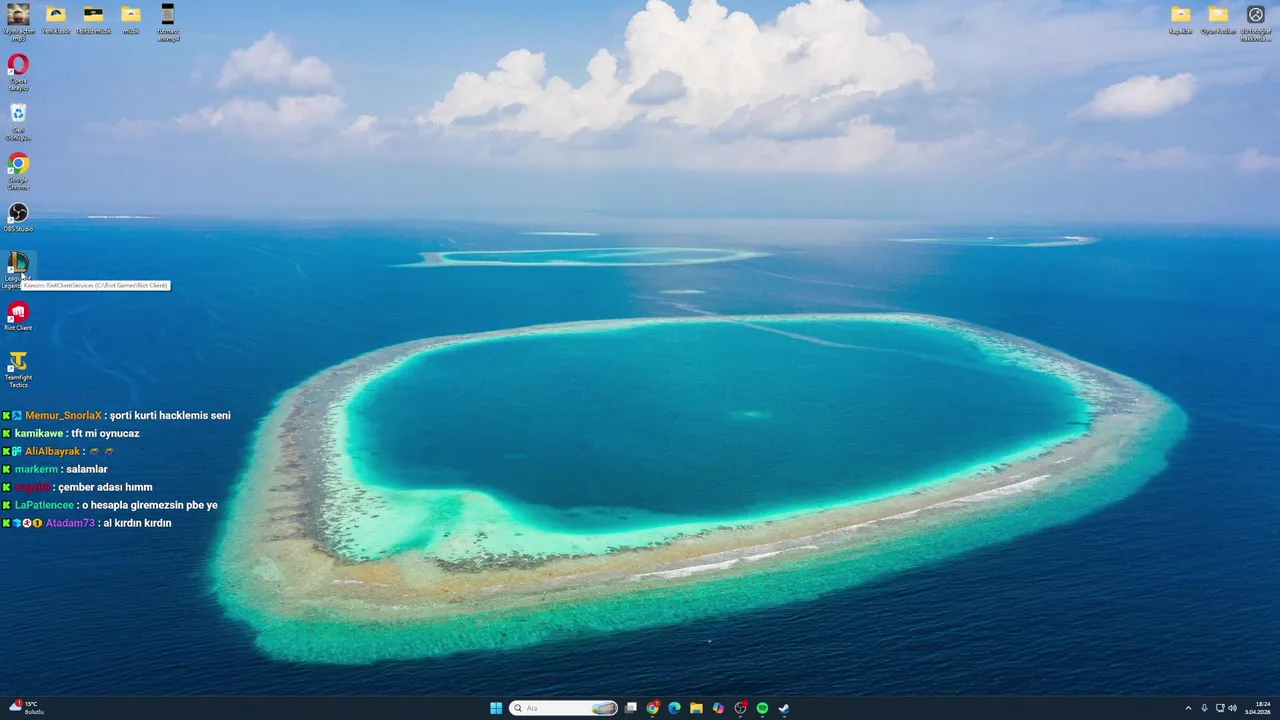Screen dimensions: 1280x720
Task: Click chat message 'çember adası hımm'
Action: click(x=105, y=487)
